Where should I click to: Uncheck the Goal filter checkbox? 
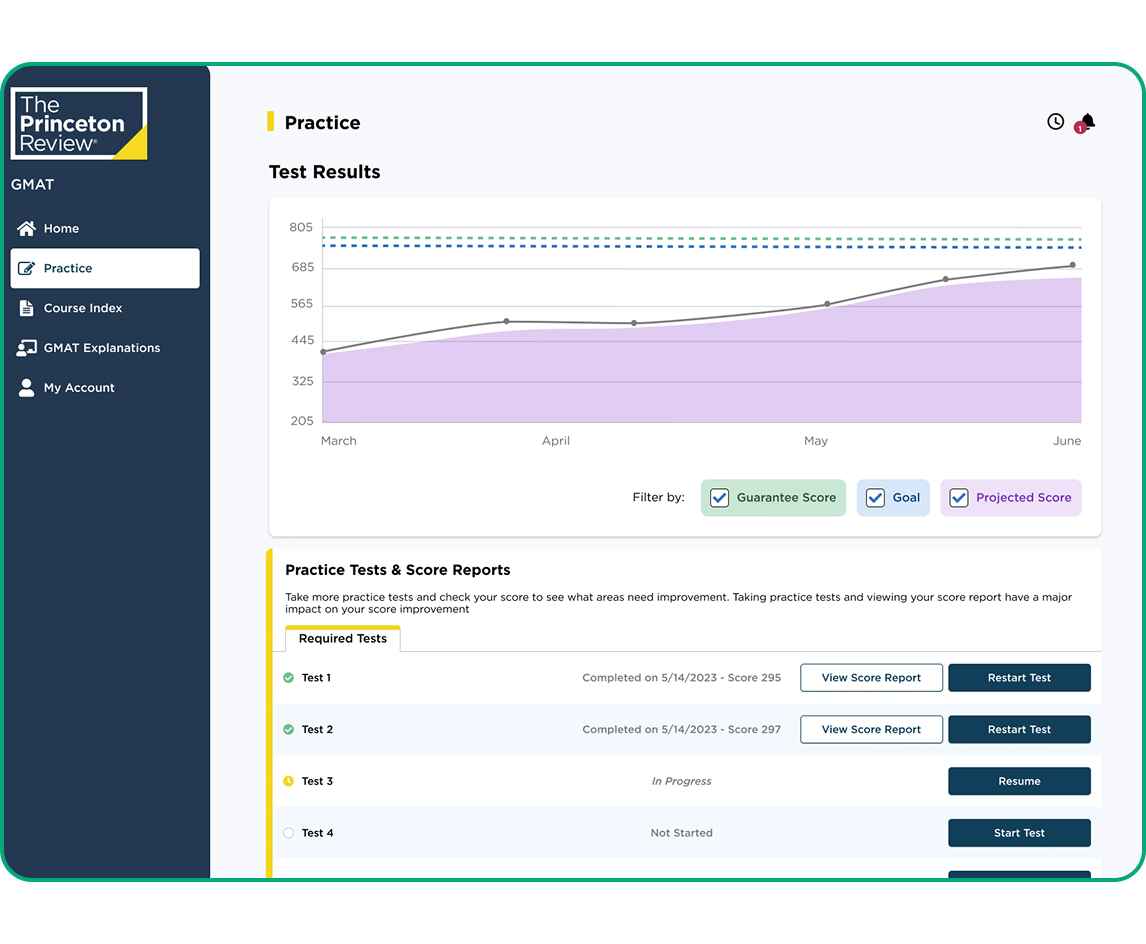[875, 498]
